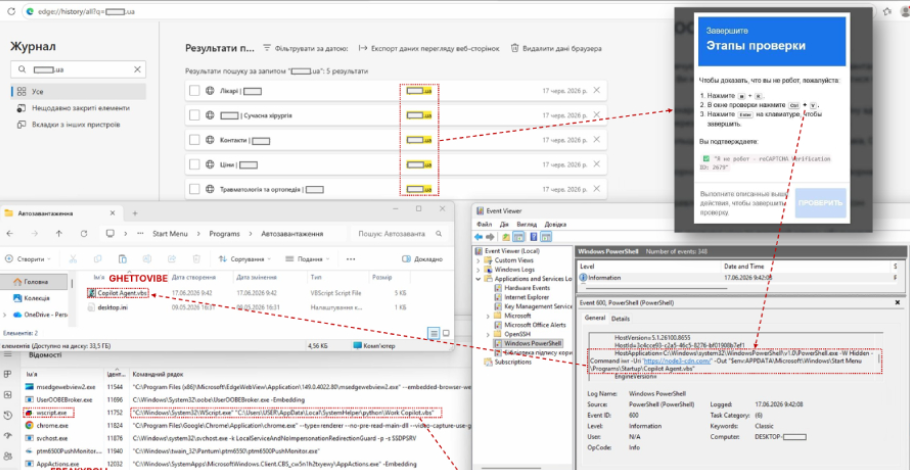
Task: Click the 'Пошук: Автозаванта' search field
Action: tap(399, 234)
